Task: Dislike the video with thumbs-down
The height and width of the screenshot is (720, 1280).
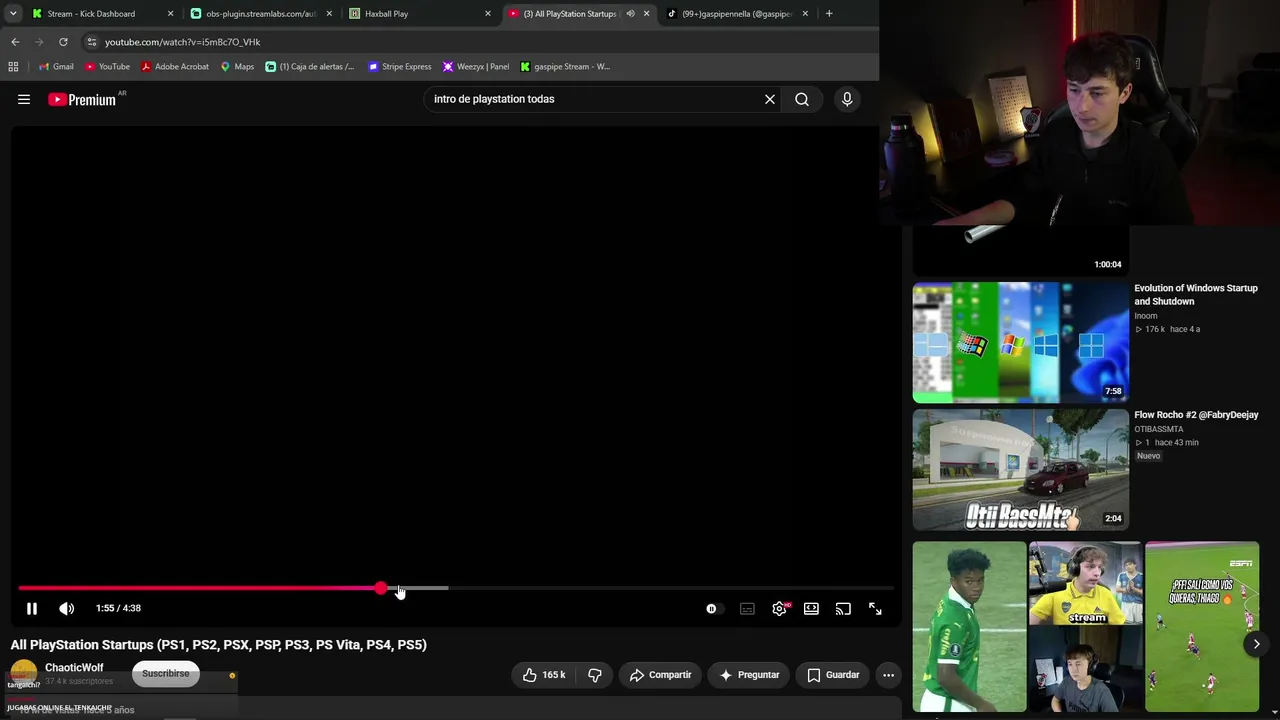Action: pos(595,675)
